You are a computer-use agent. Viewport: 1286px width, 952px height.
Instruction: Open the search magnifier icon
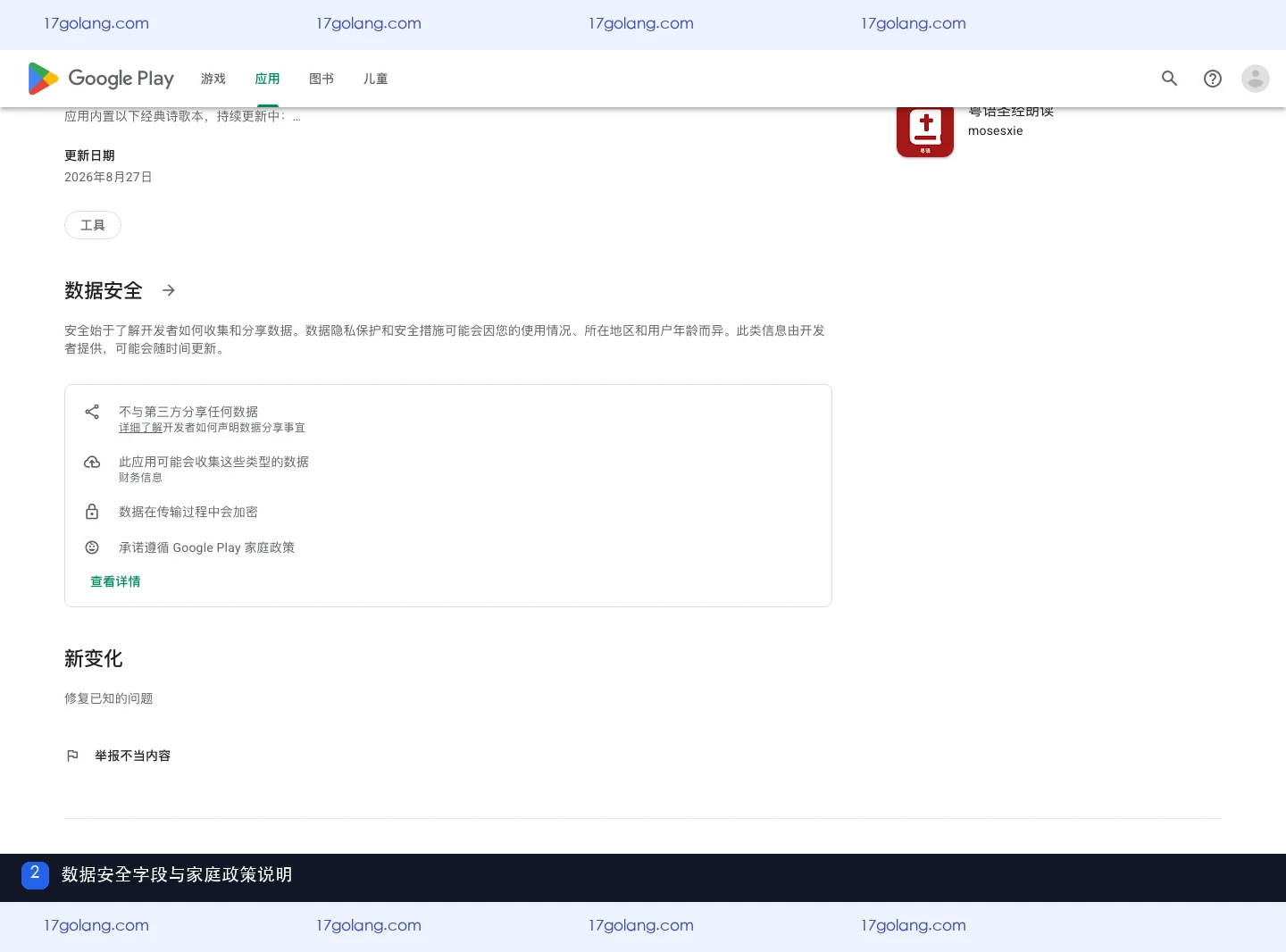coord(1170,79)
